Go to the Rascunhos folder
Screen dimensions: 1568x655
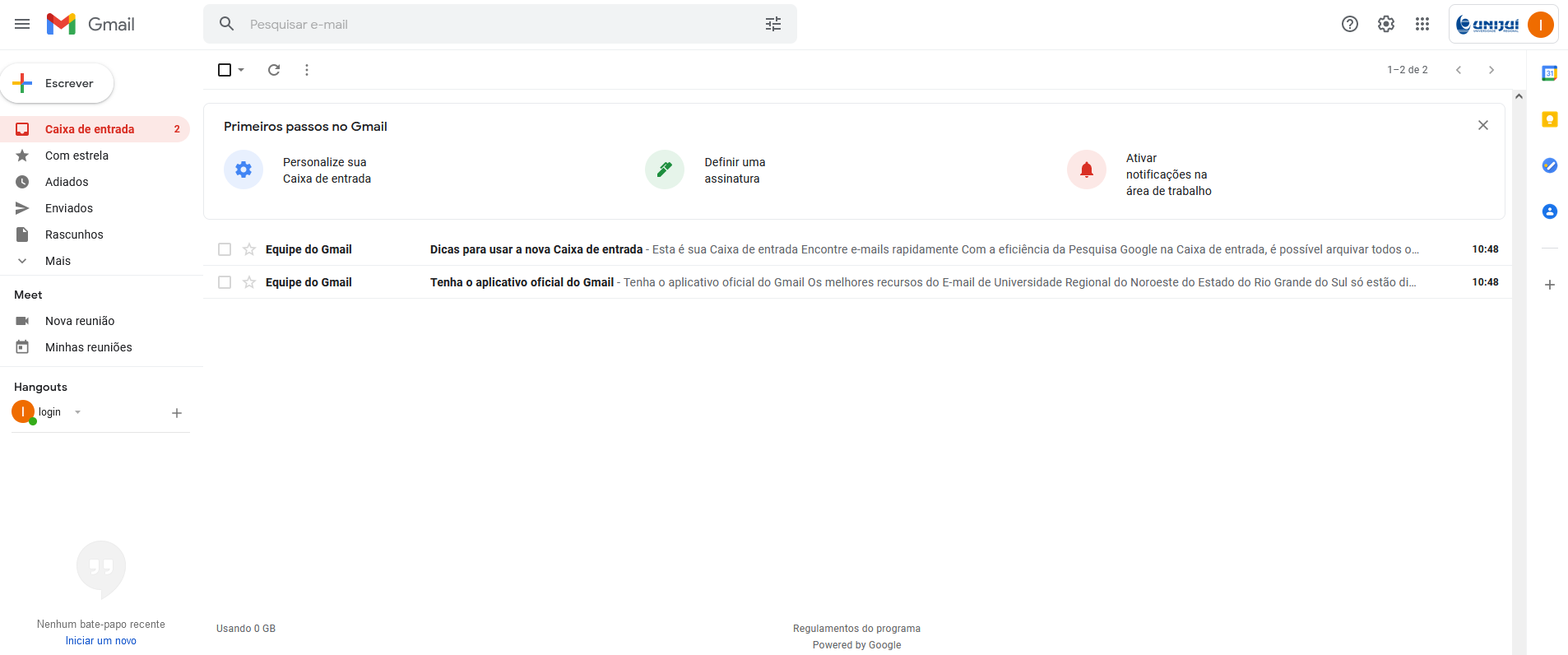pos(74,235)
